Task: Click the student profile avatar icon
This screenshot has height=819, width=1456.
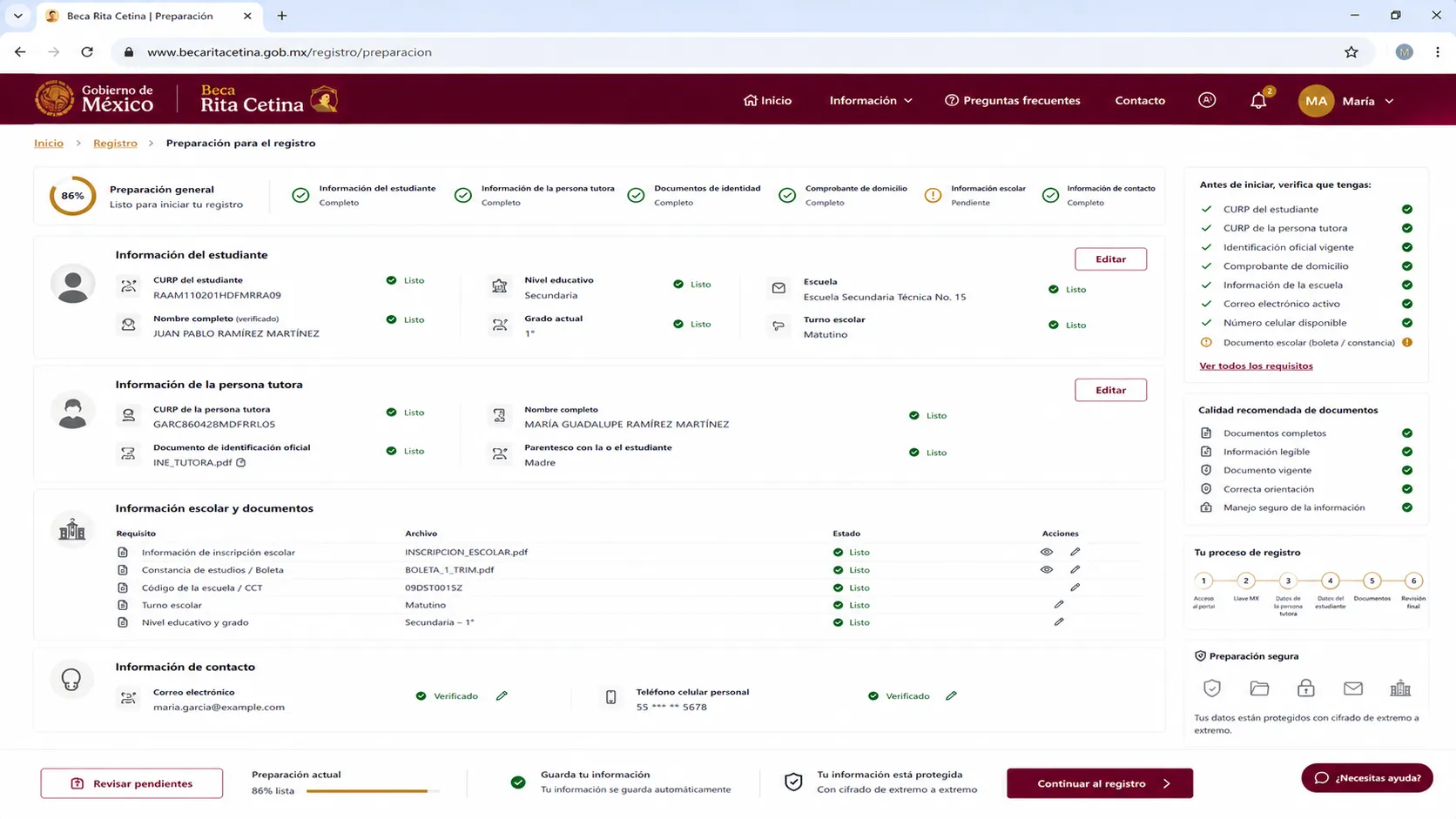Action: click(x=72, y=285)
